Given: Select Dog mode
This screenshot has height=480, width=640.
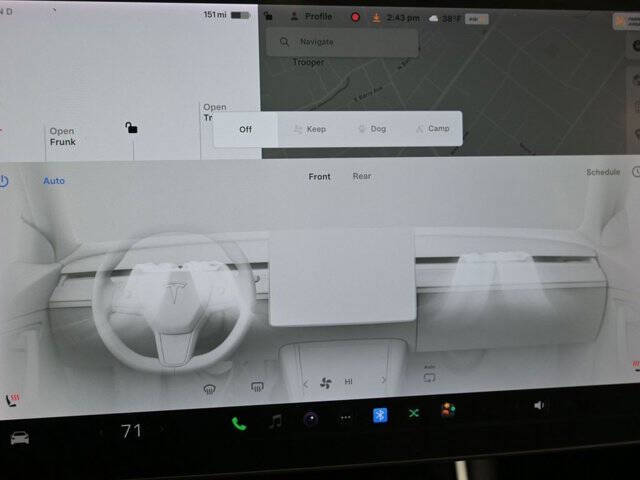Looking at the screenshot, I should pyautogui.click(x=372, y=129).
